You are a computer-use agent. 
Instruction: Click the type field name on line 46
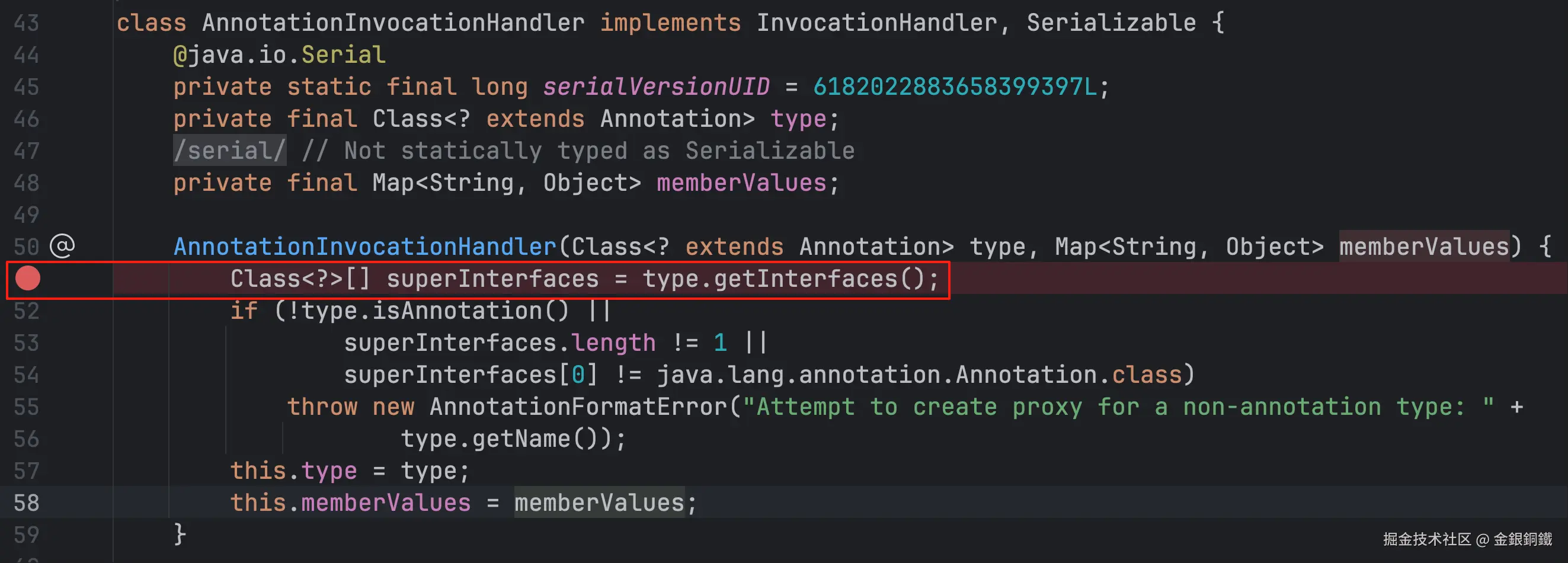click(799, 119)
